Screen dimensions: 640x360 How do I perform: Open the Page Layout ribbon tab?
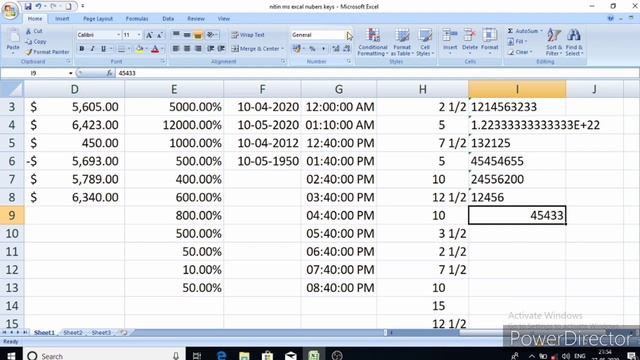pos(98,19)
